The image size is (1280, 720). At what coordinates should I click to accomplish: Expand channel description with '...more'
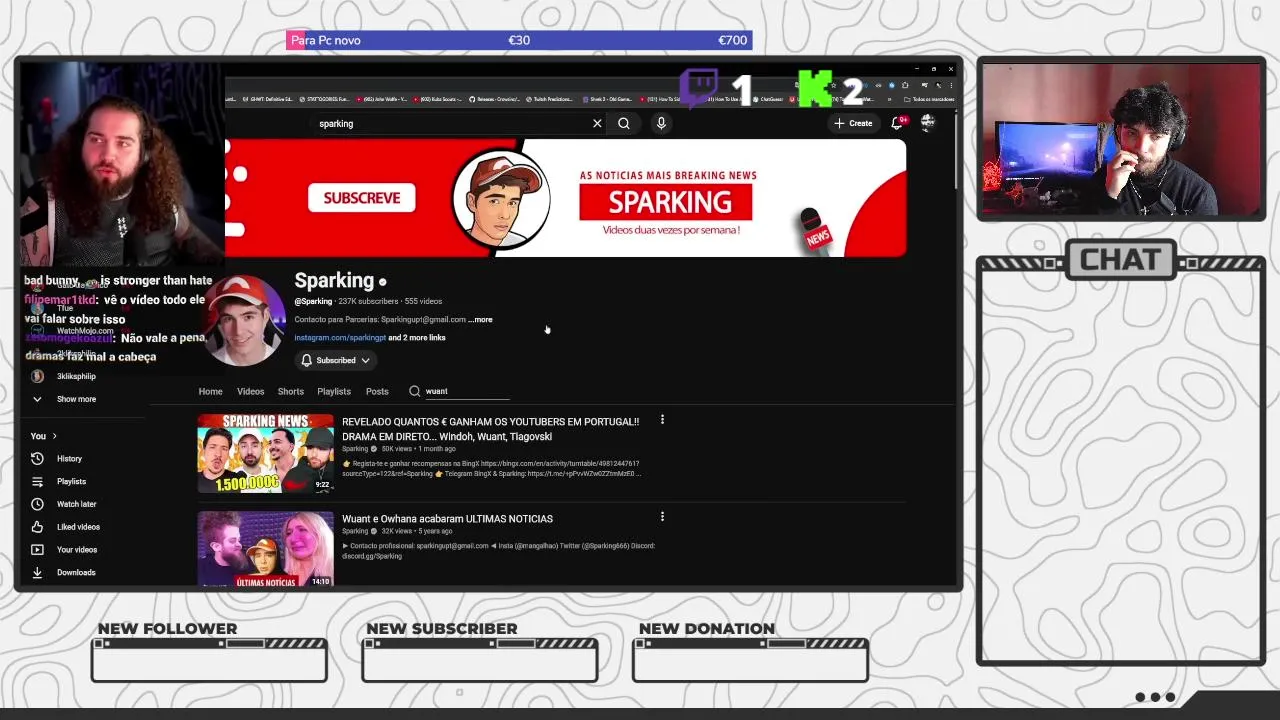point(480,319)
